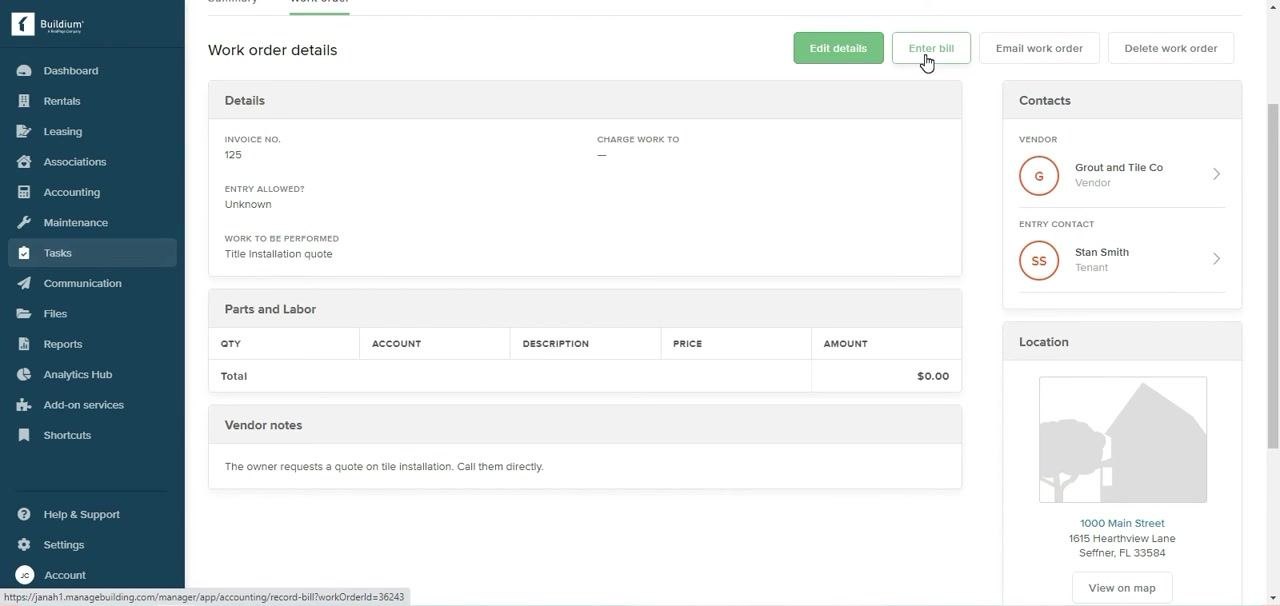
Task: Click the 'Stan Smith' contact name
Action: tap(1102, 253)
